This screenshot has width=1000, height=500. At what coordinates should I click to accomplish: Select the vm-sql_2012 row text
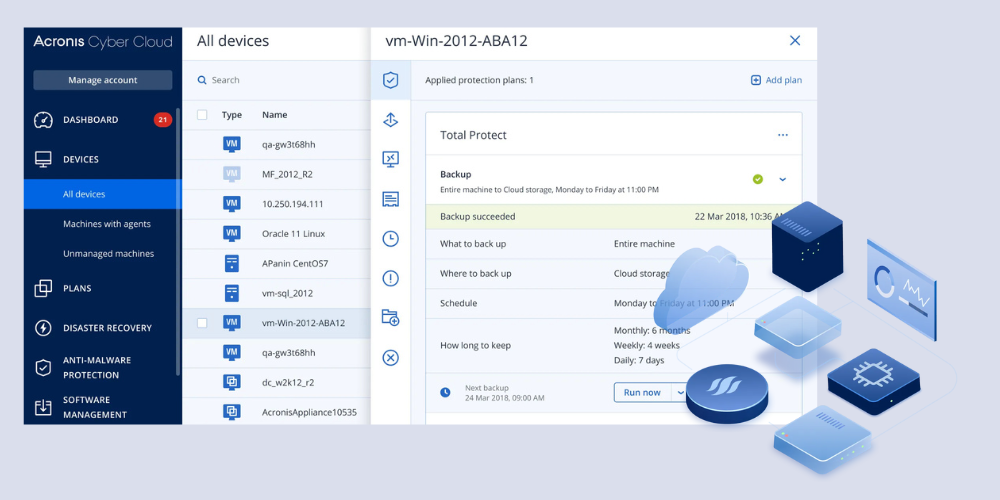tap(288, 293)
